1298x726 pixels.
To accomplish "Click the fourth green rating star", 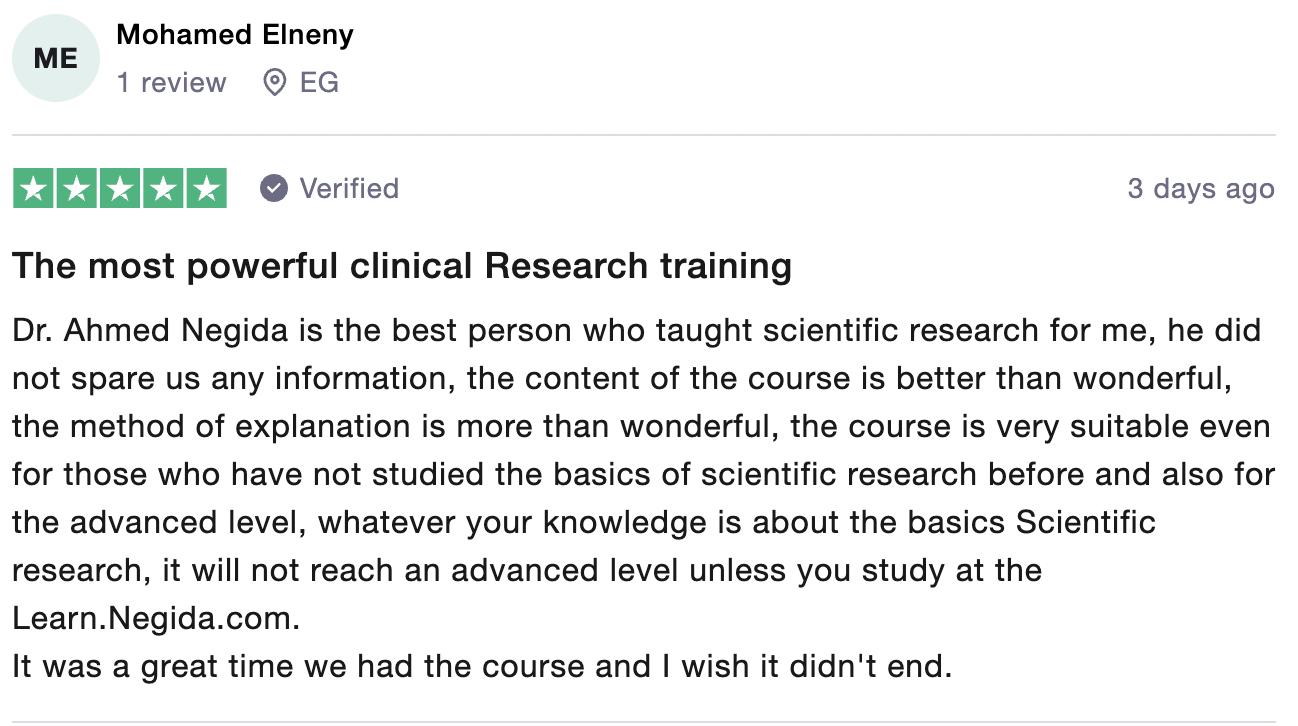I will pos(163,188).
